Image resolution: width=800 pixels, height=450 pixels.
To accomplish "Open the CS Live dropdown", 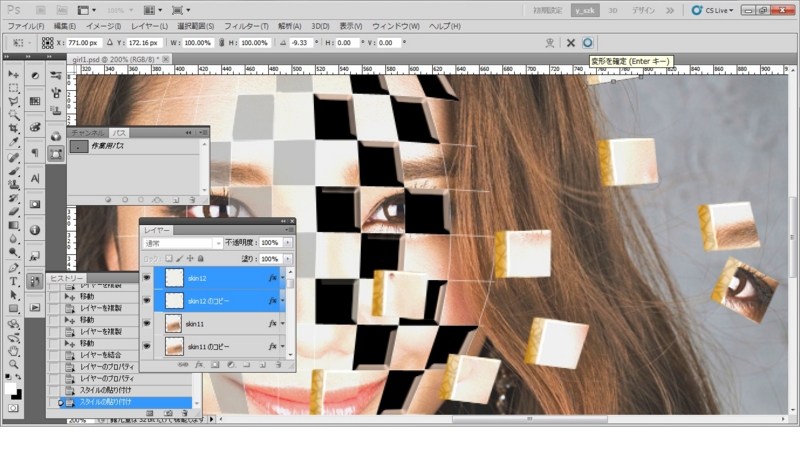I will [x=712, y=10].
